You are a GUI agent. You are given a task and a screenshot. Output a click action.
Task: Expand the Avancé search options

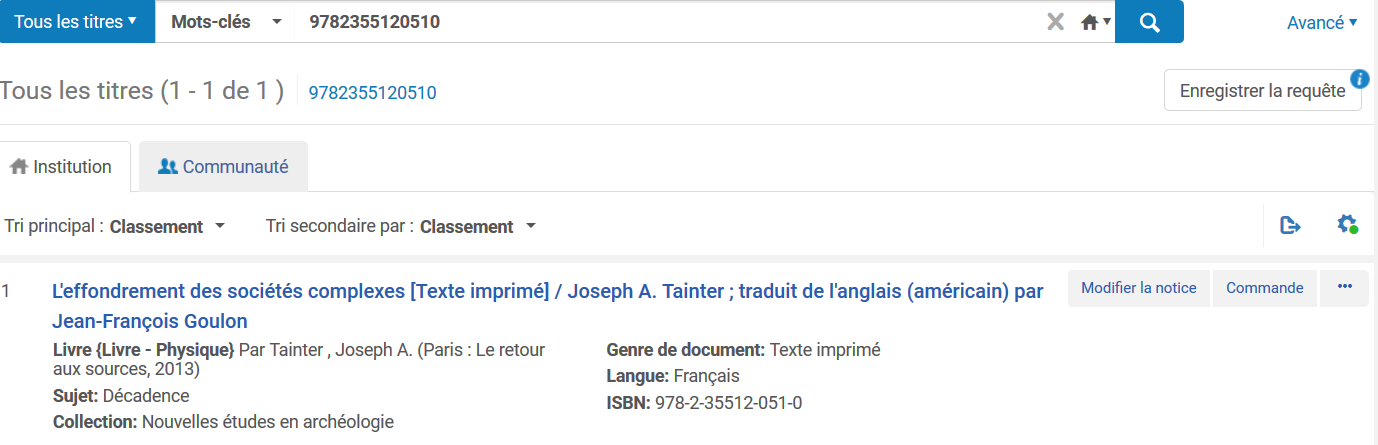point(1321,22)
